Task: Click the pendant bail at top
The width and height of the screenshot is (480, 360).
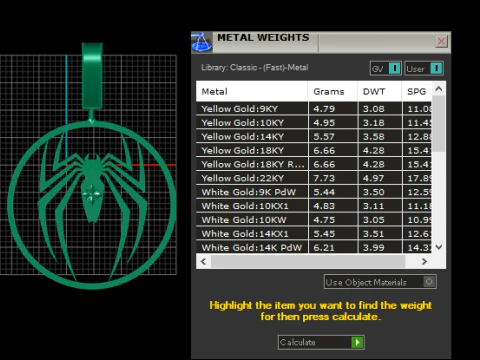Action: 92,75
